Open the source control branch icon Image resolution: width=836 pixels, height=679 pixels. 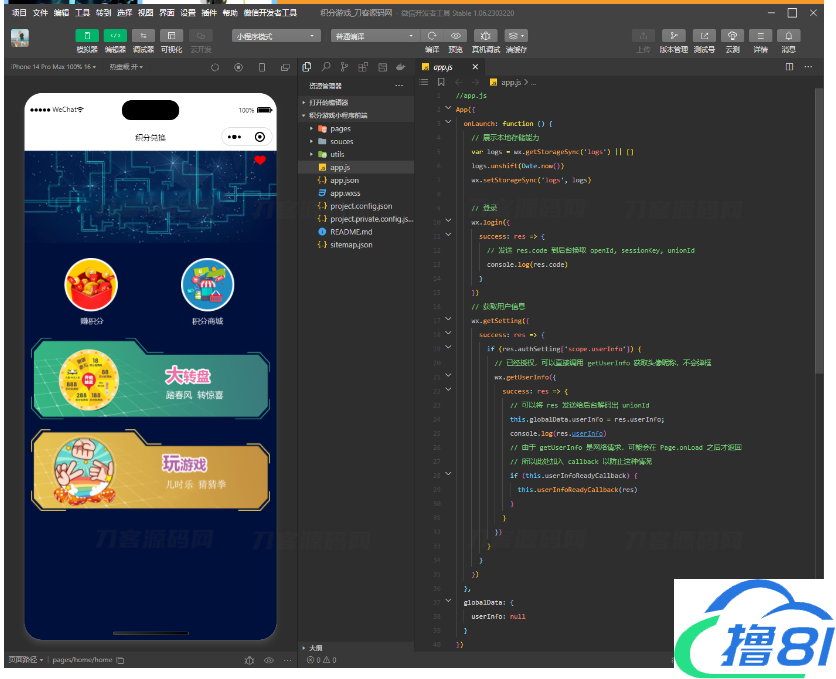click(x=342, y=67)
